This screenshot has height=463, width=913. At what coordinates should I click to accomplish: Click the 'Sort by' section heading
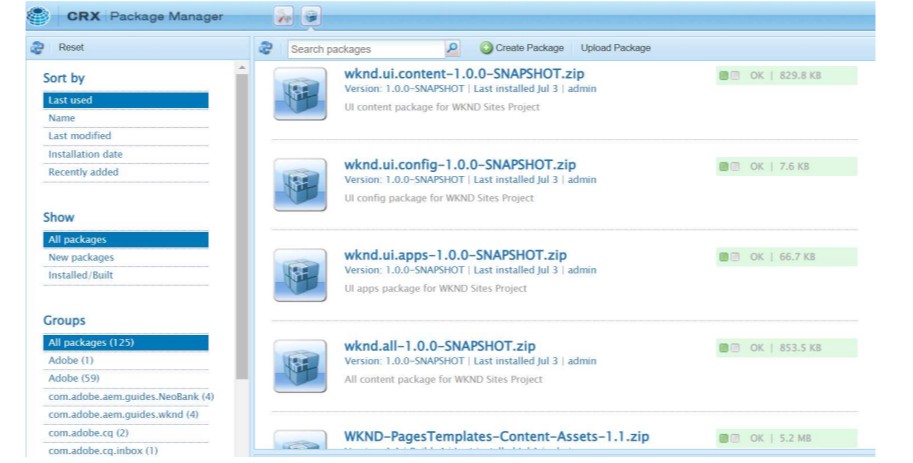[x=64, y=78]
